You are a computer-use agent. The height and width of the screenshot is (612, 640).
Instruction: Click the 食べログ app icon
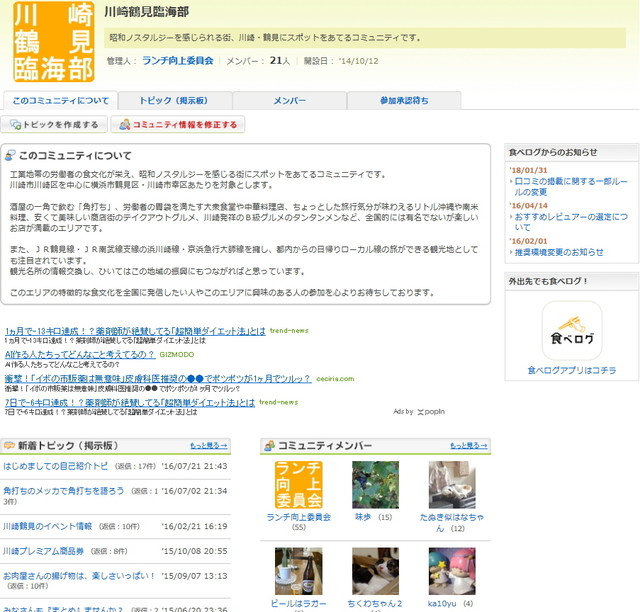[572, 330]
